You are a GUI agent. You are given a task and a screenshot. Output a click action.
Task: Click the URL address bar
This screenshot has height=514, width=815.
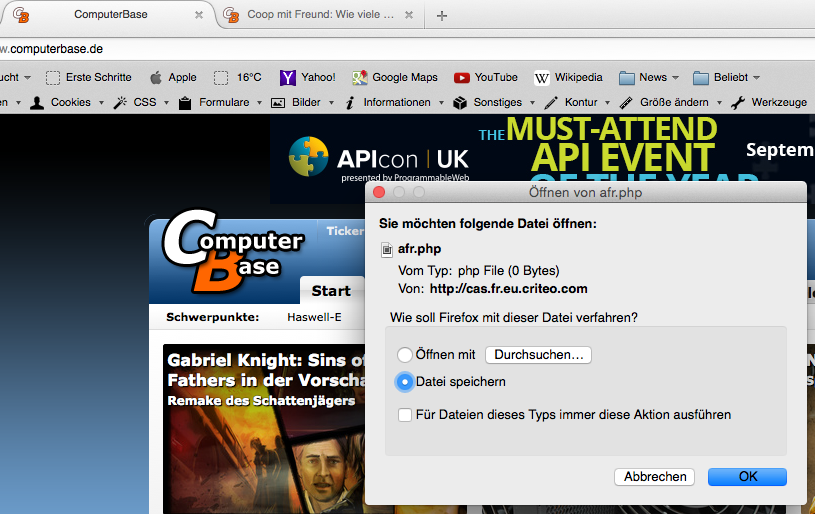coord(408,49)
